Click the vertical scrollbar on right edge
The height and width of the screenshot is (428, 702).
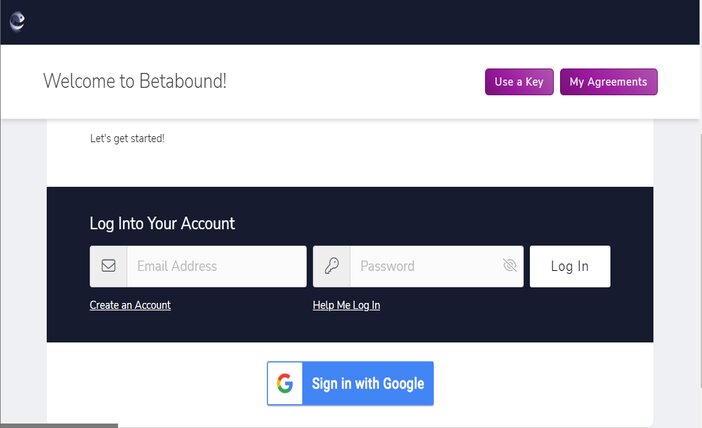click(x=700, y=260)
